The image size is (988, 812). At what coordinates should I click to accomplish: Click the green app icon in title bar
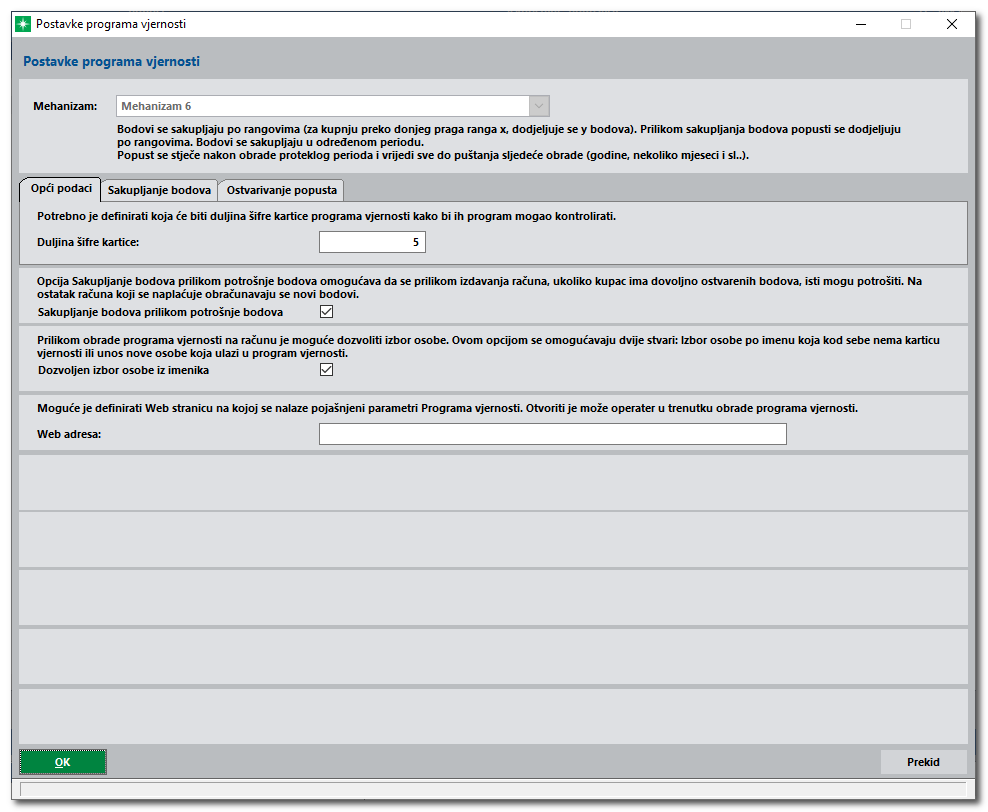pyautogui.click(x=23, y=24)
